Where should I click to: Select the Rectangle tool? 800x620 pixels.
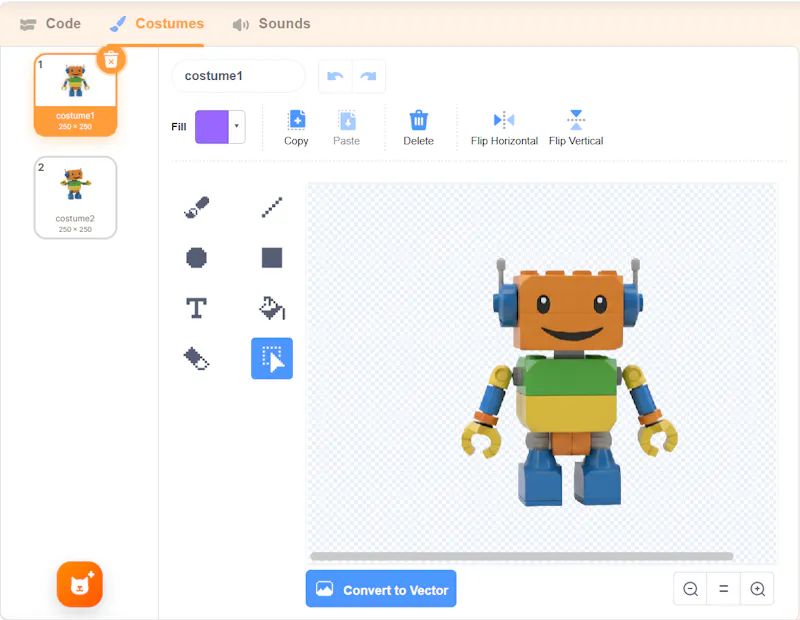click(272, 258)
